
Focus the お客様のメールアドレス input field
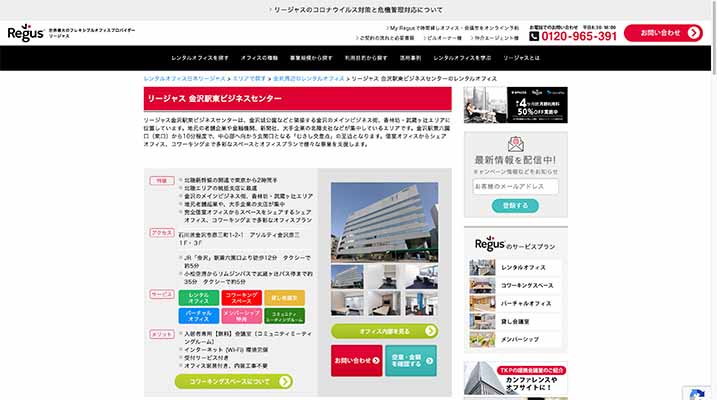[515, 187]
